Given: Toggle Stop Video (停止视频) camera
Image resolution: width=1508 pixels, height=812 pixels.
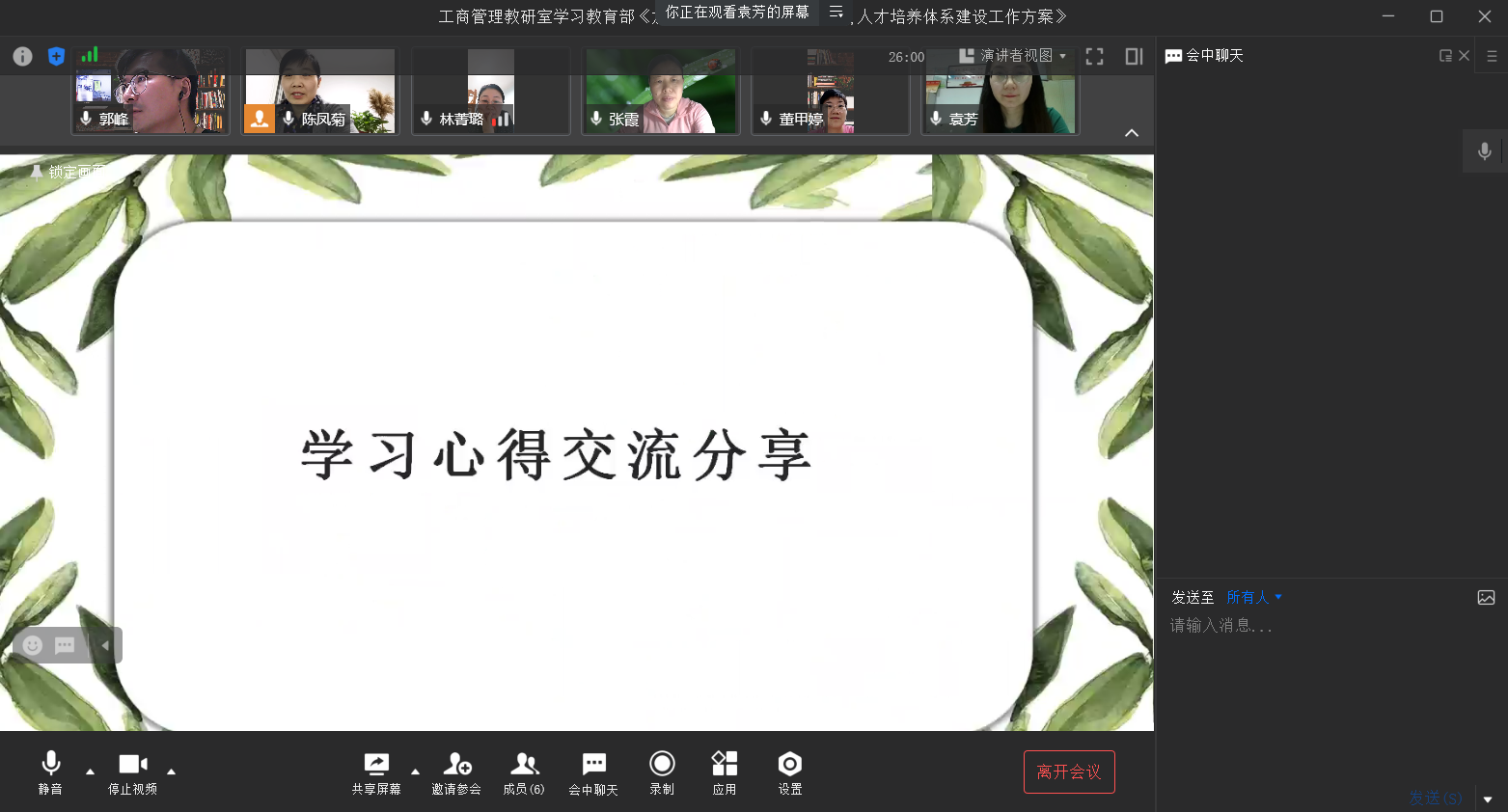Looking at the screenshot, I should (x=132, y=772).
